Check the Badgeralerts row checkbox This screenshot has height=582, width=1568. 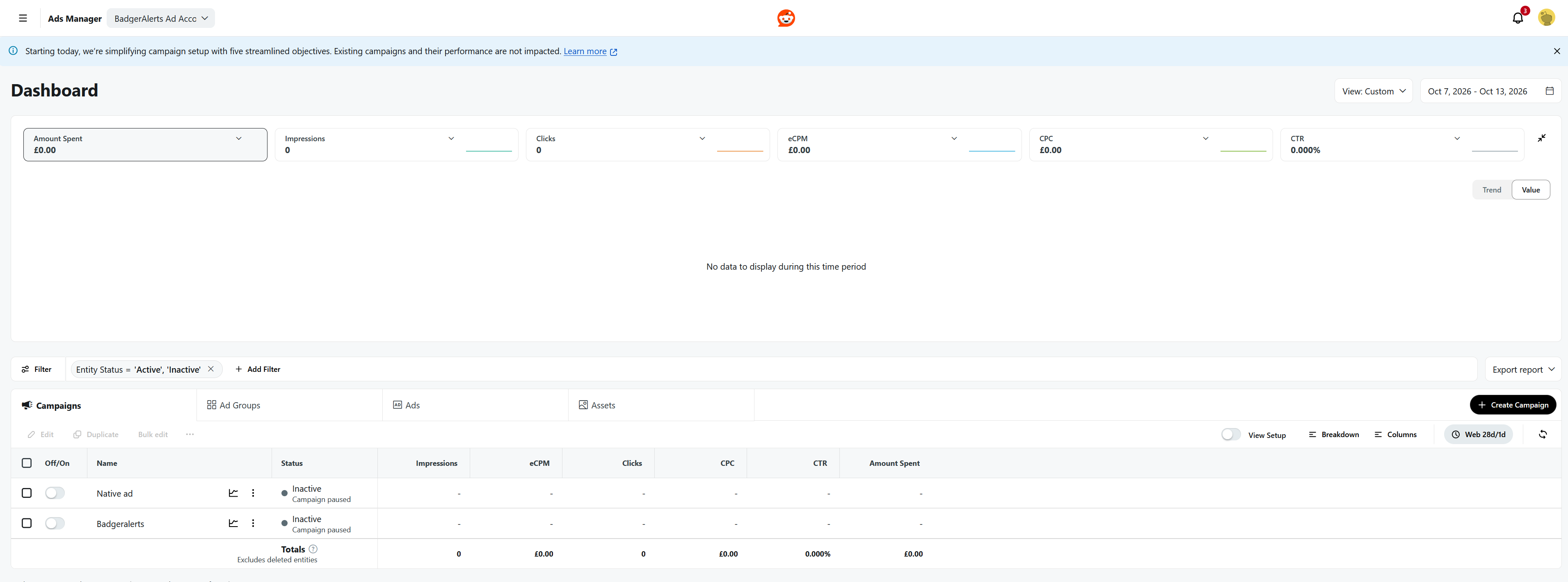(27, 524)
